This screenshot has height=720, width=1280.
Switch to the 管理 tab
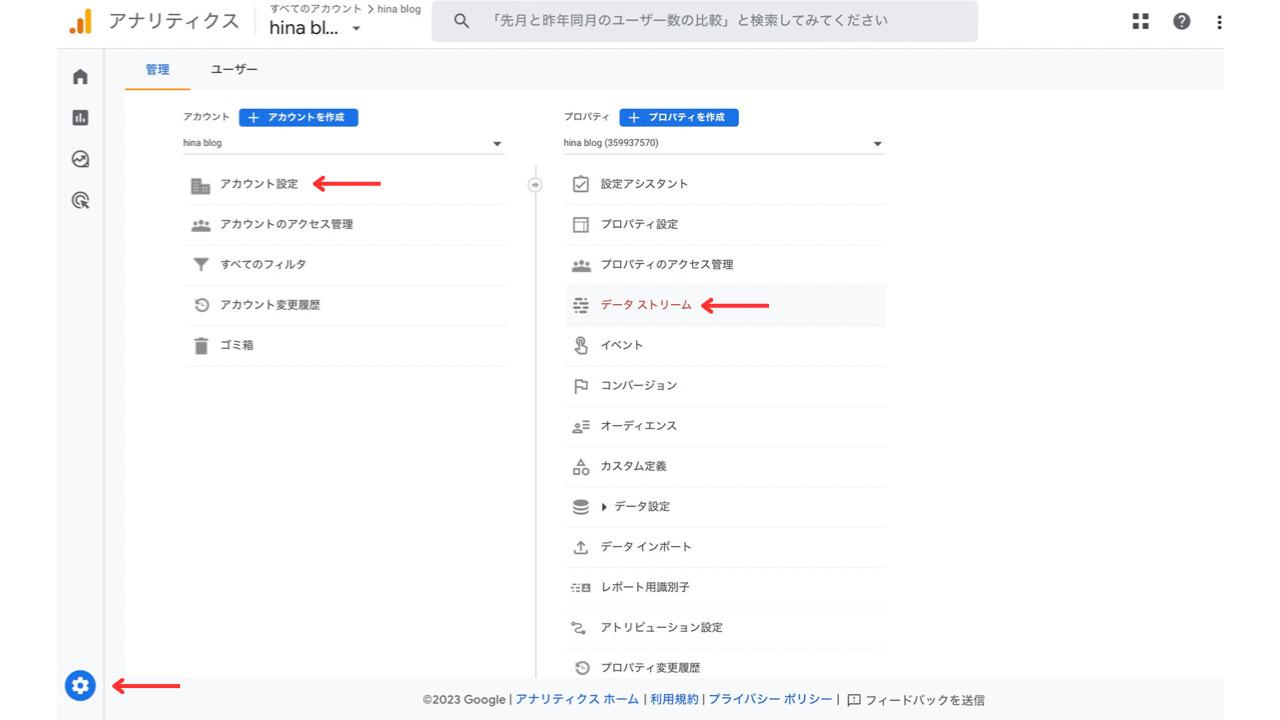[x=157, y=70]
